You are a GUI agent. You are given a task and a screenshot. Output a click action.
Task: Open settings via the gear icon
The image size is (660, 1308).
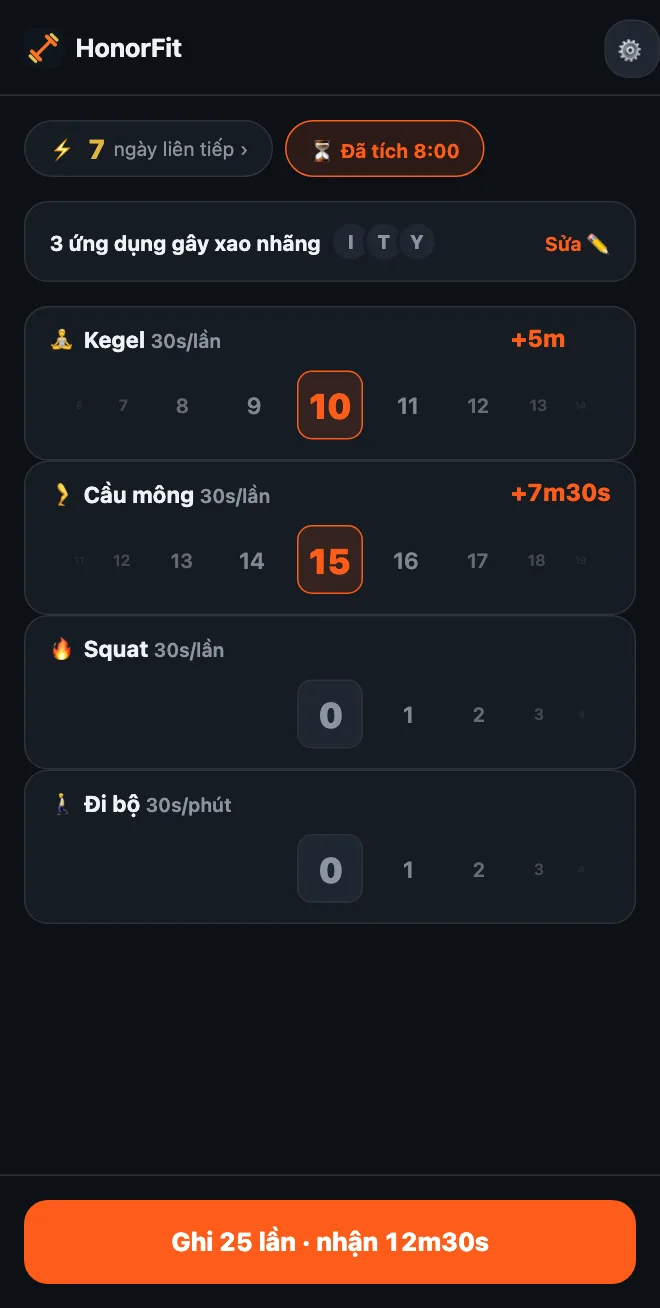pyautogui.click(x=630, y=49)
